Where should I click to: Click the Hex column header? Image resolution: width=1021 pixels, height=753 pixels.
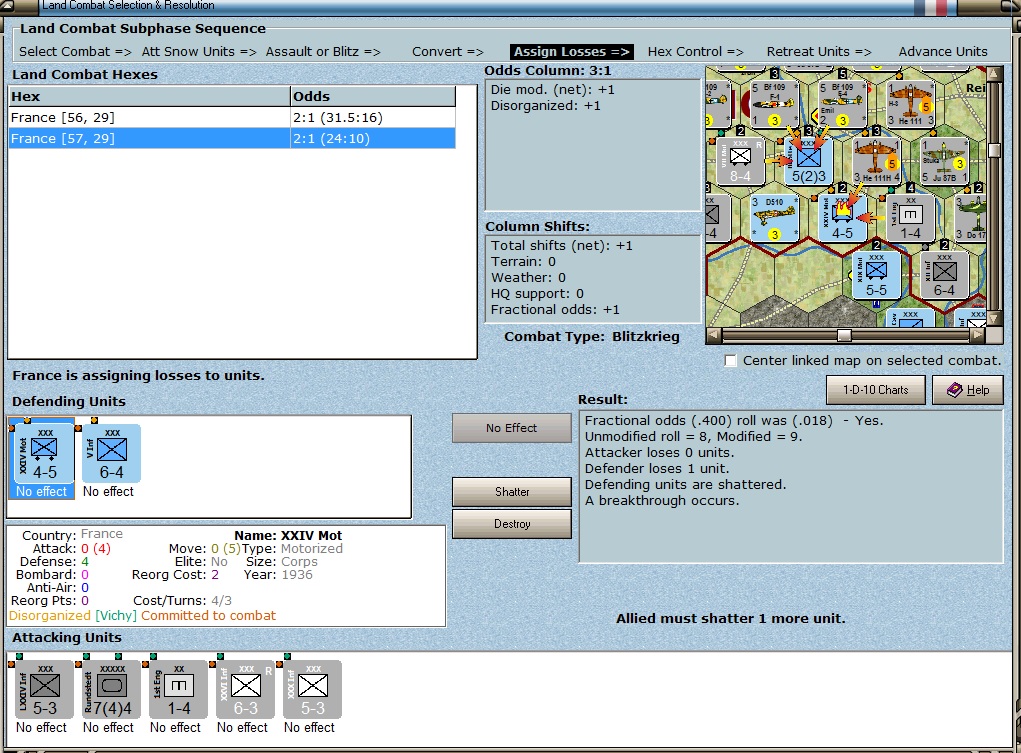tap(149, 96)
